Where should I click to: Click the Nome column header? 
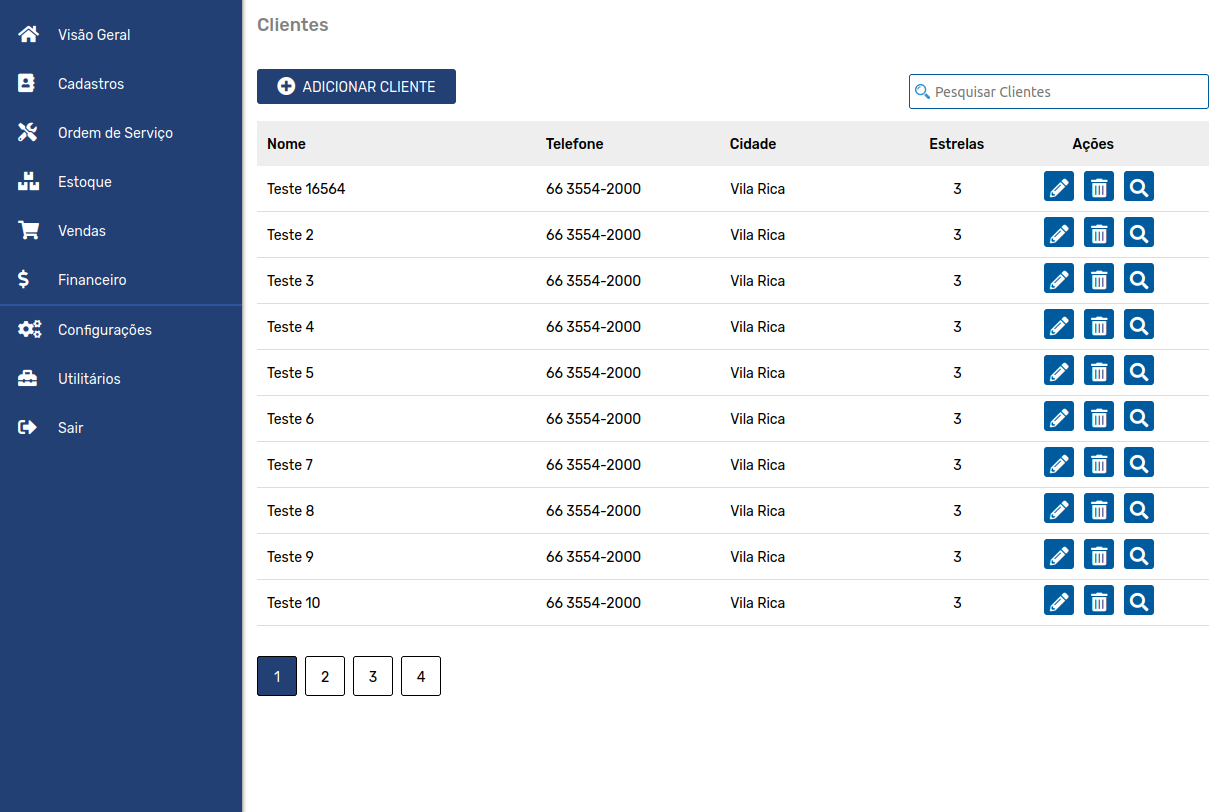click(x=287, y=144)
